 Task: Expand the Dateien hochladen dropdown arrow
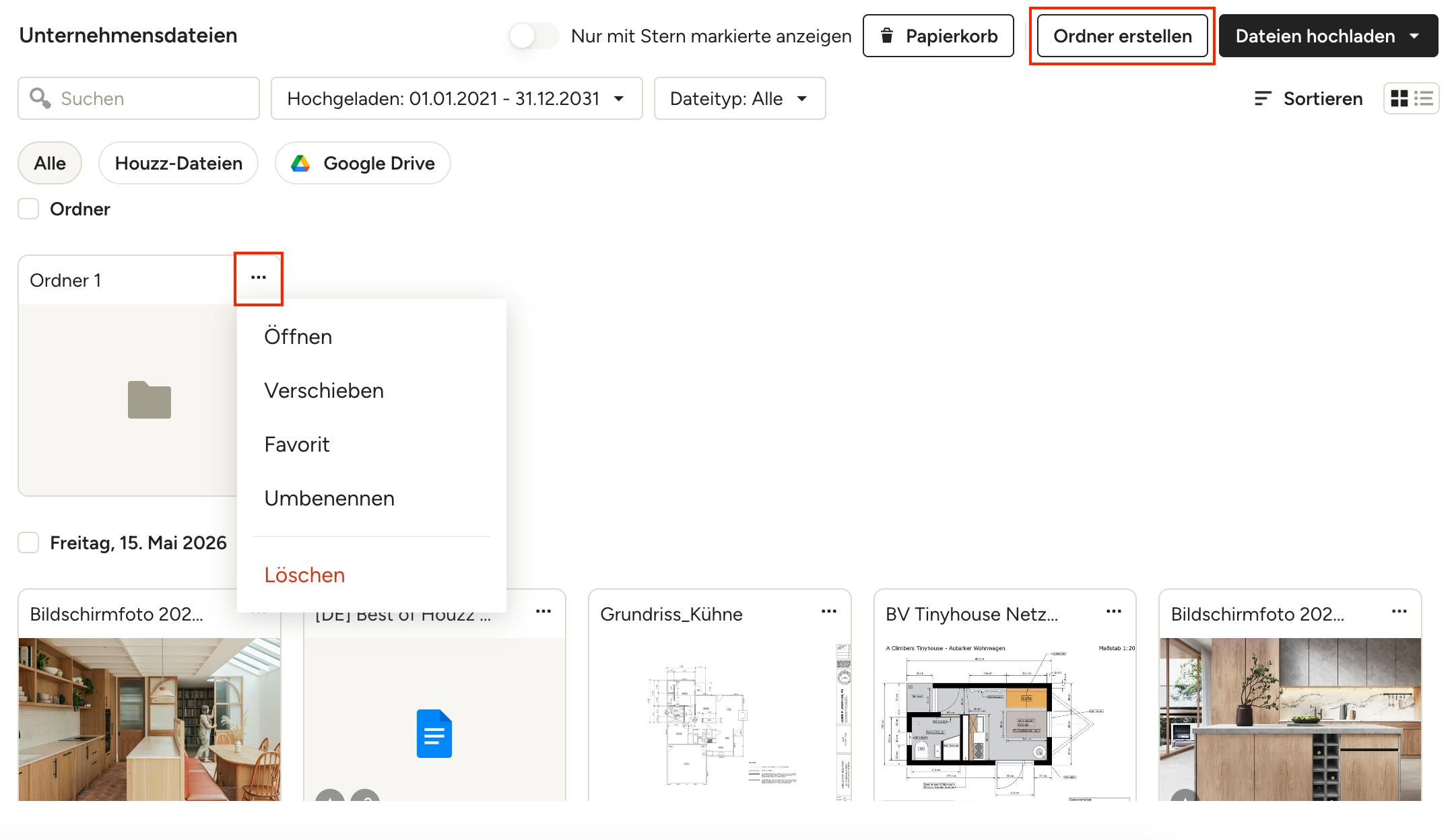1414,36
